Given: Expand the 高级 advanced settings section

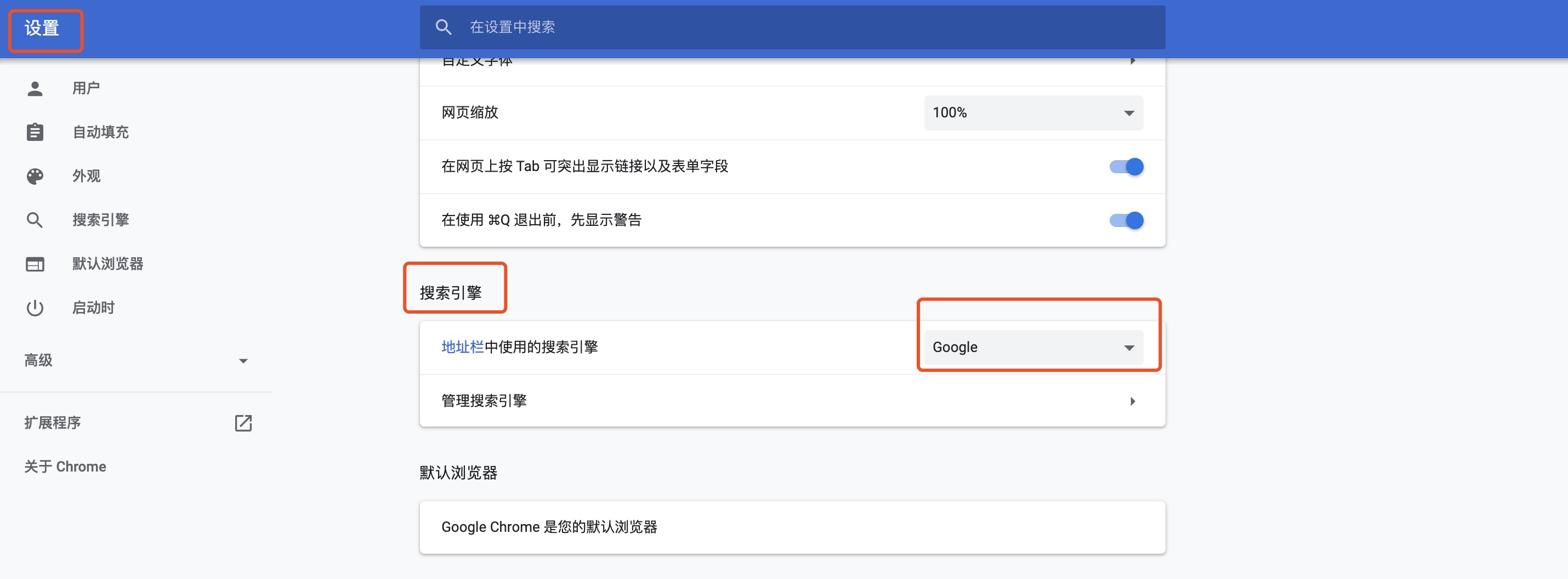Looking at the screenshot, I should (x=243, y=360).
